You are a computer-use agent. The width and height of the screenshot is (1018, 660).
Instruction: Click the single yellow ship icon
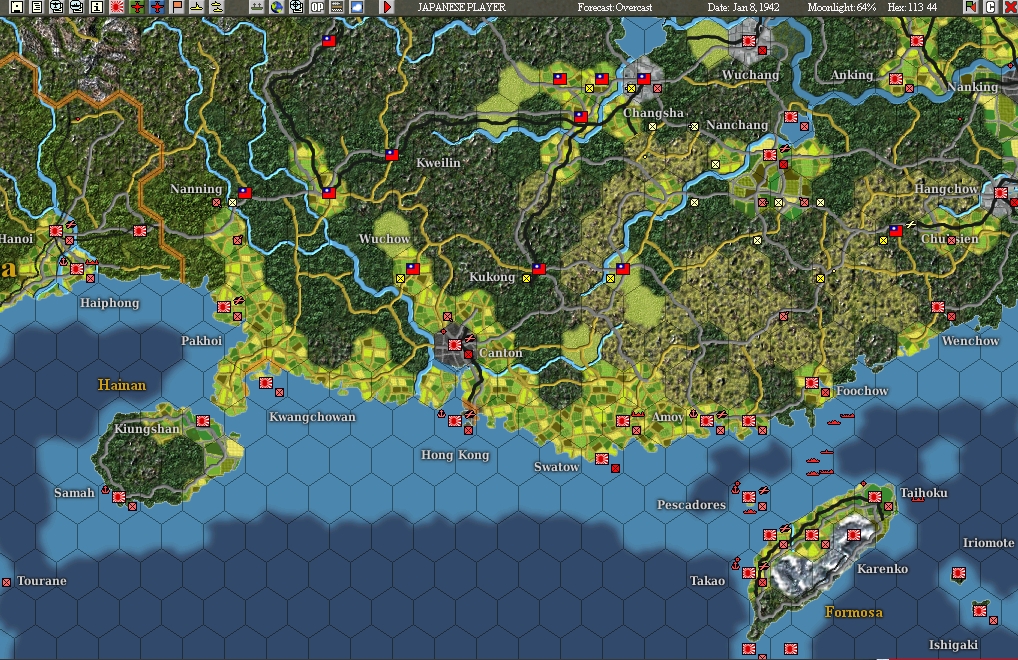[x=197, y=7]
